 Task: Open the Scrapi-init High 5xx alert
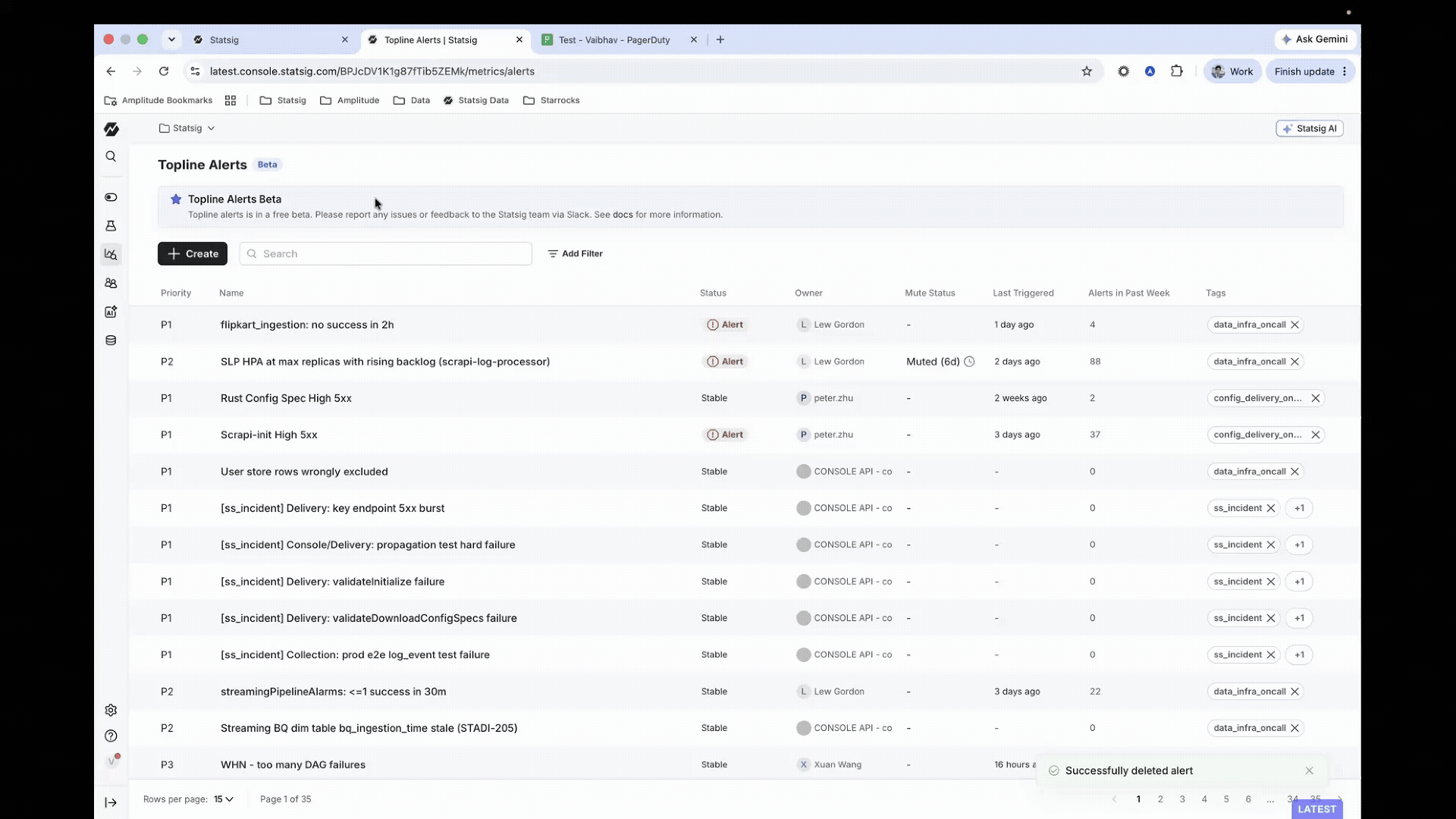(x=269, y=435)
